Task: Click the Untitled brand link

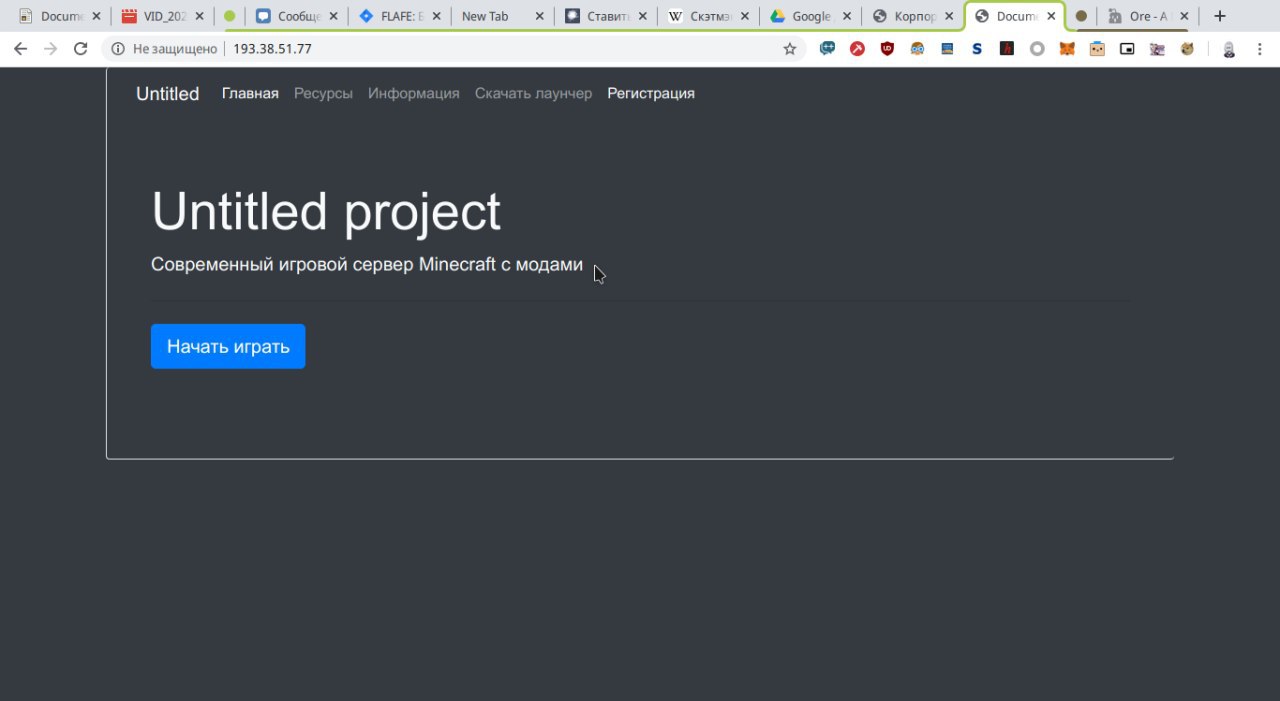Action: [x=168, y=93]
